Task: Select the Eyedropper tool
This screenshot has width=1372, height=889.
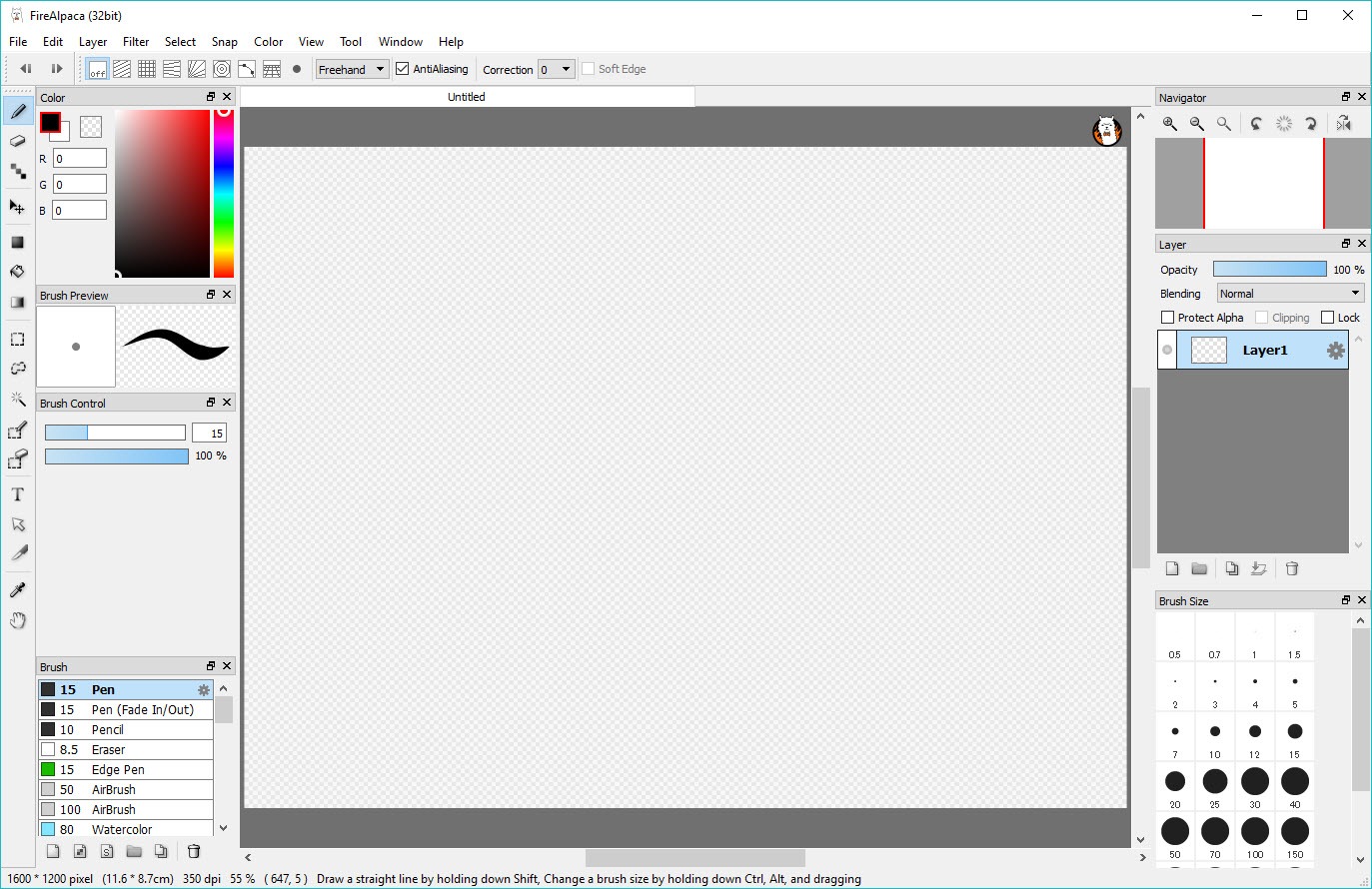Action: click(17, 590)
